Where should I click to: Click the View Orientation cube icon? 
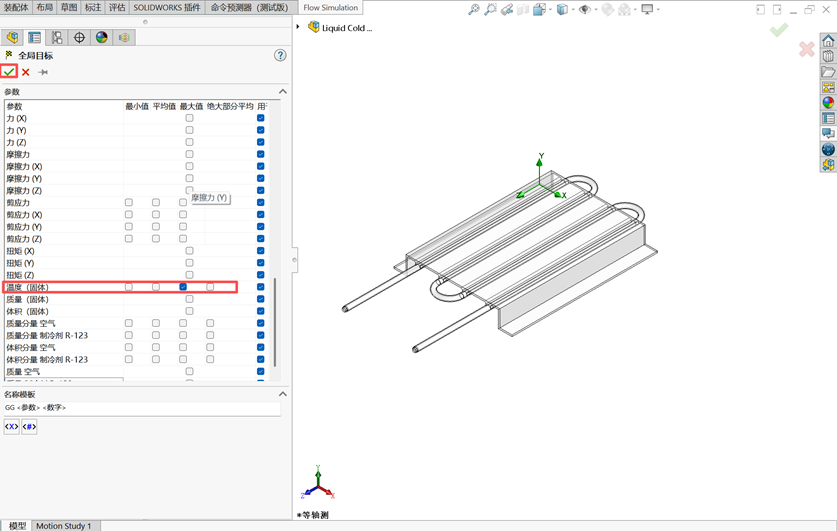(539, 9)
